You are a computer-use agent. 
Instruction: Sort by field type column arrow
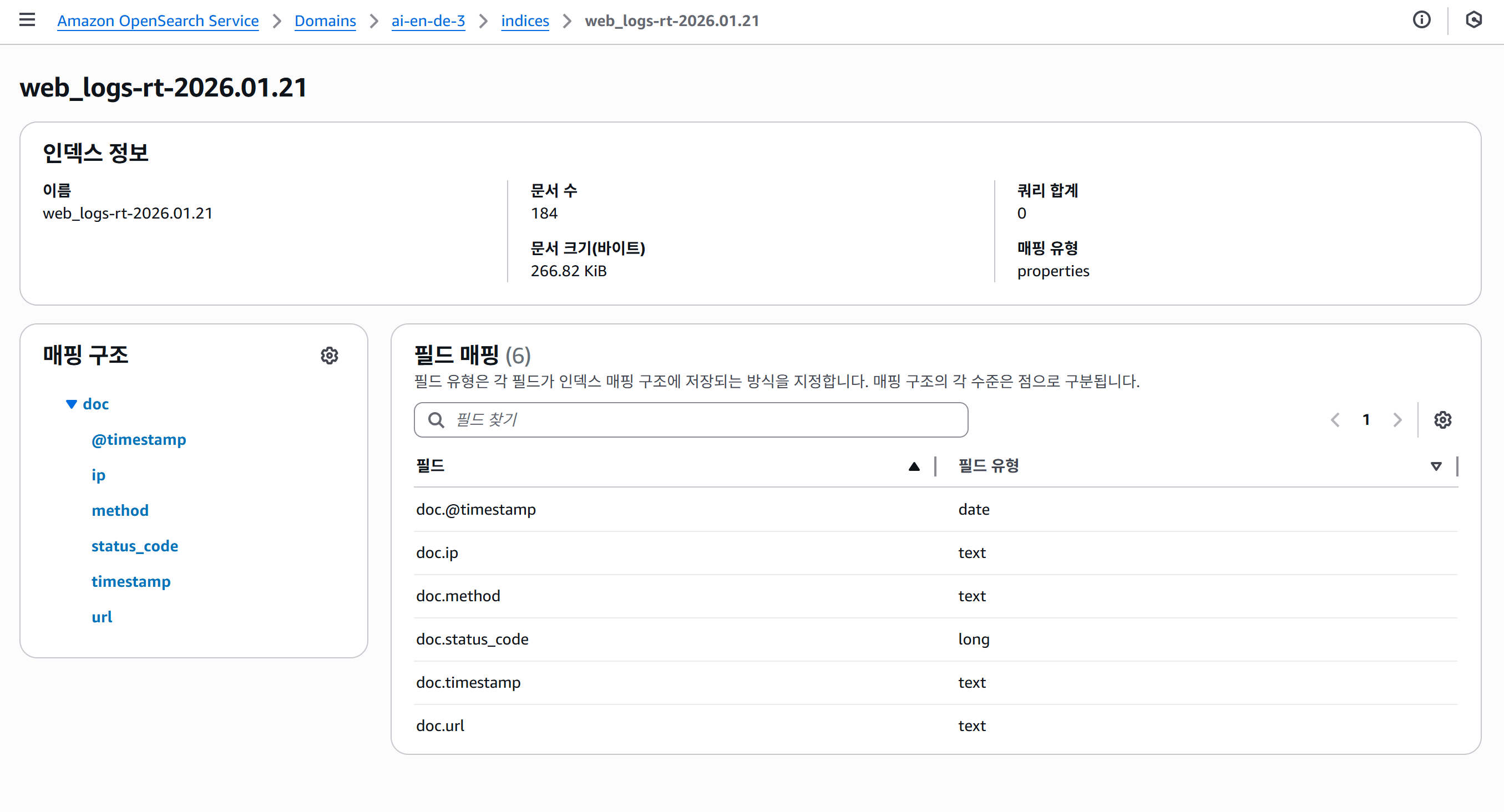click(1436, 466)
